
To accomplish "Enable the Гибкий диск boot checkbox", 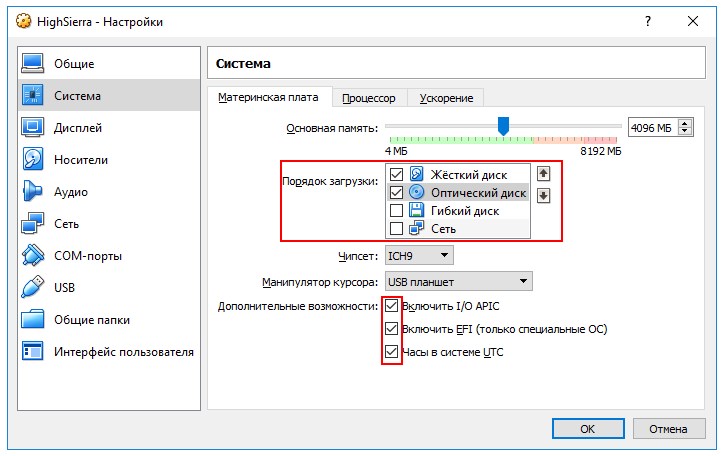I will pos(396,211).
